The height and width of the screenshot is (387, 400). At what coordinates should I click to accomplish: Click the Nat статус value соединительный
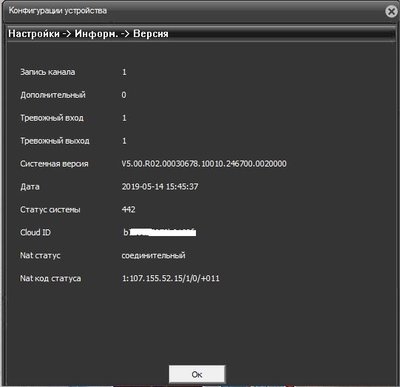click(x=153, y=256)
